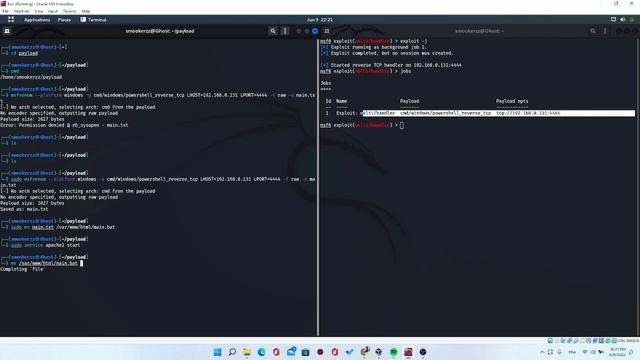Open the VirtualBox Machine menu
The width and height of the screenshot is (640, 360).
tap(22, 11)
